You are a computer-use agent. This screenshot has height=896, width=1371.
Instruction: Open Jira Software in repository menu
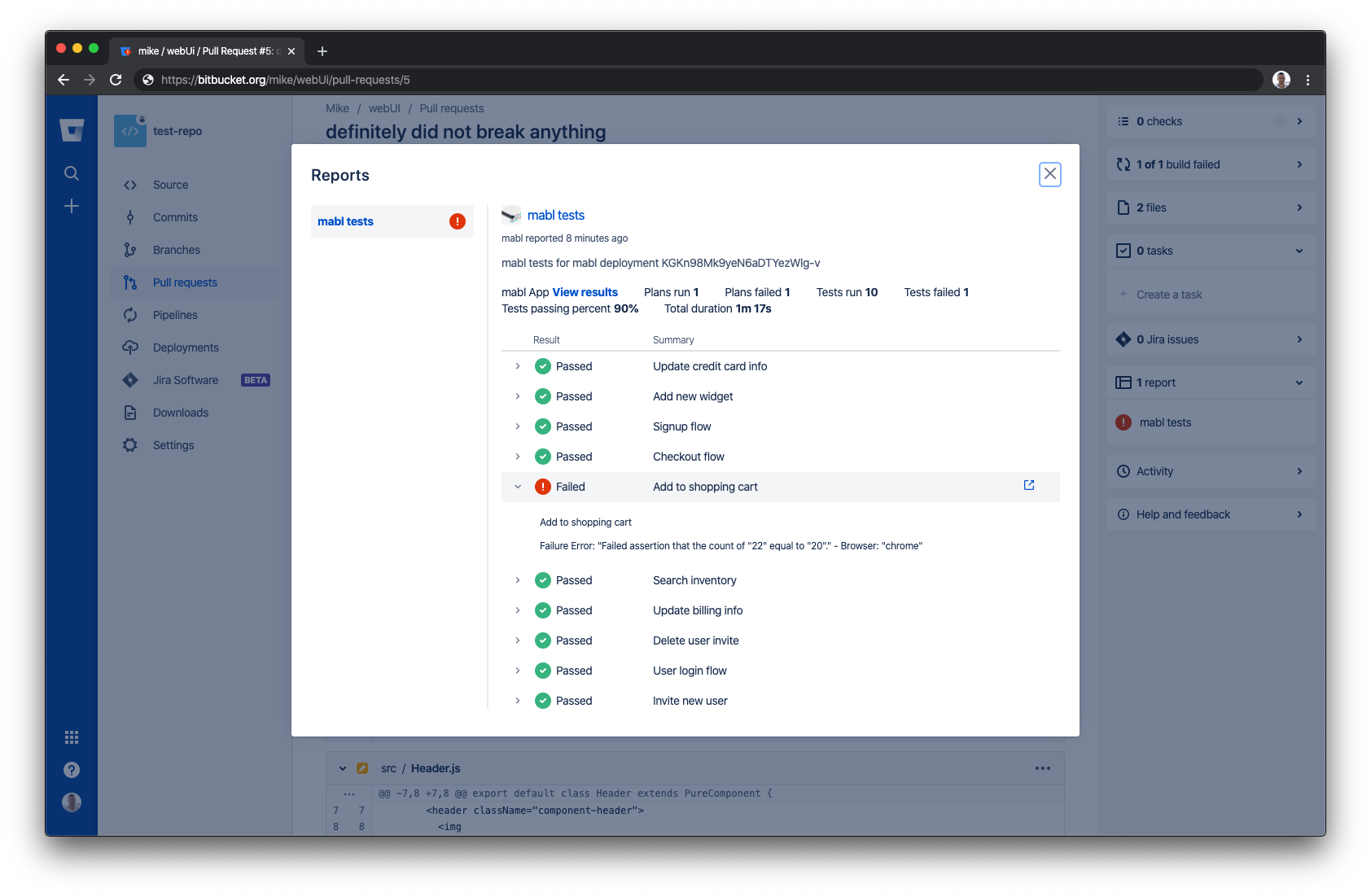(195, 380)
